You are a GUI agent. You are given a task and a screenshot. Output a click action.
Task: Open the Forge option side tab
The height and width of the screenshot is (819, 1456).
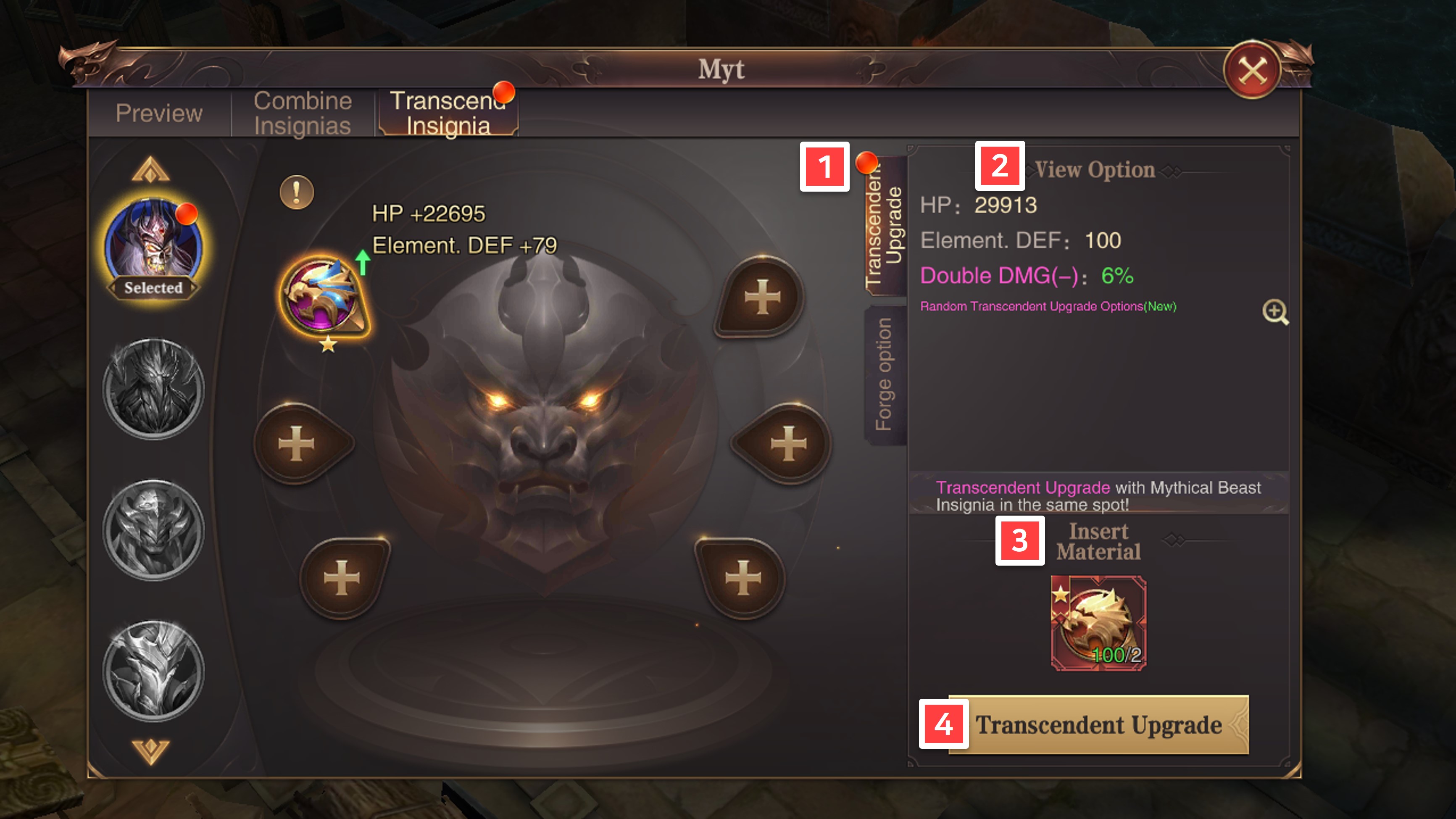click(885, 375)
